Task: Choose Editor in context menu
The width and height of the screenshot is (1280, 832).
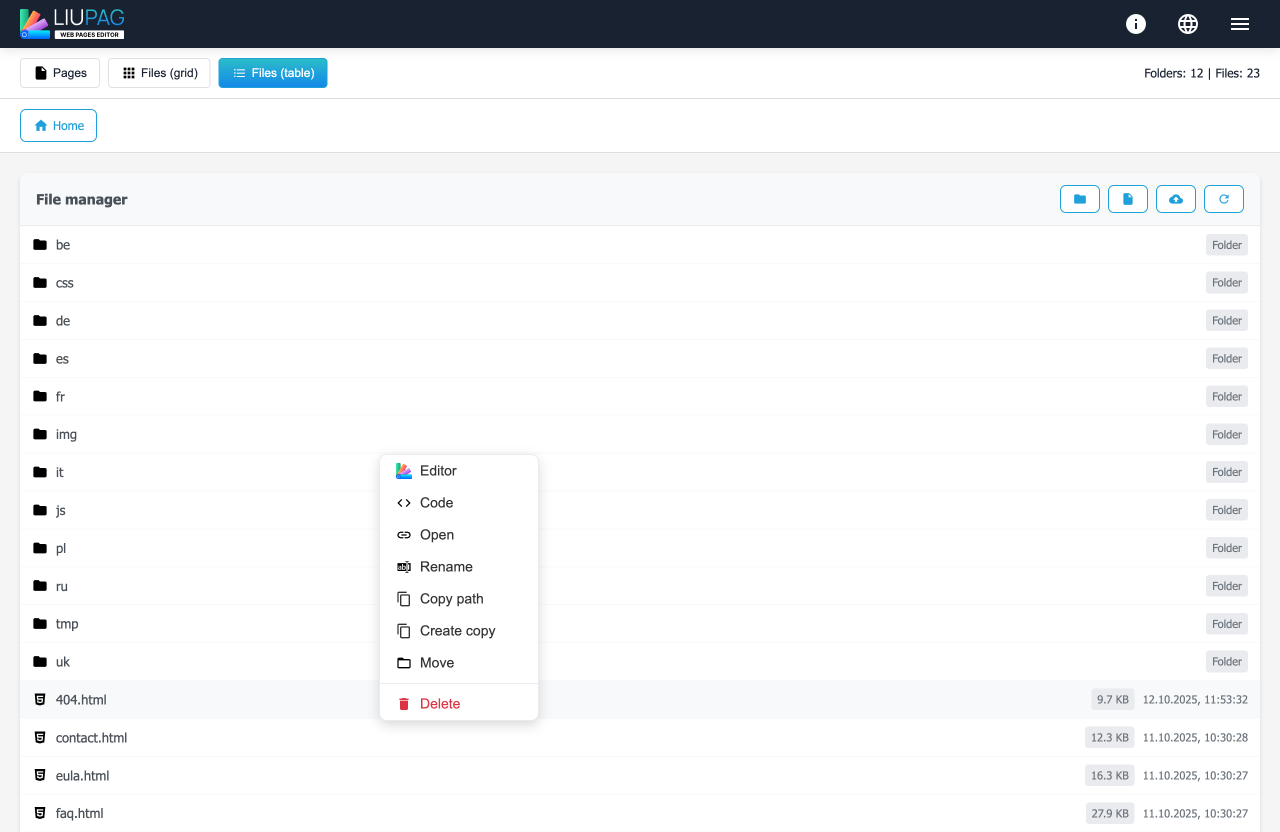Action: [x=459, y=471]
